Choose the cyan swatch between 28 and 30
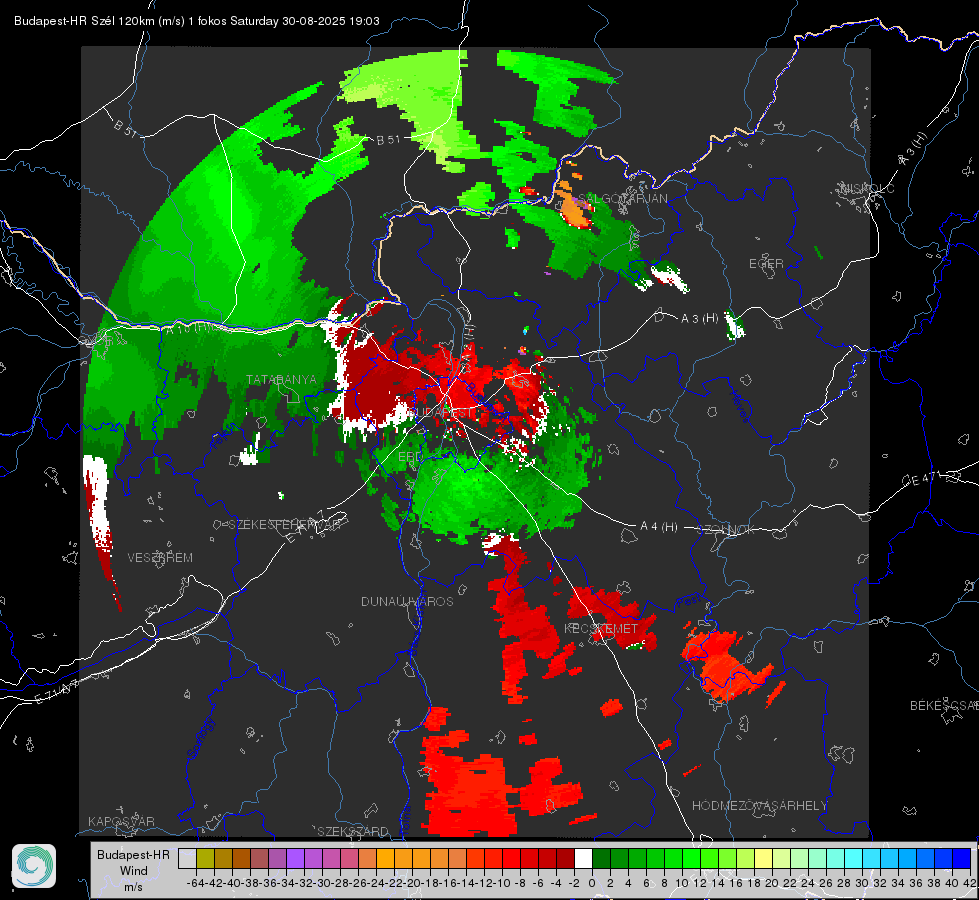This screenshot has width=979, height=900. (854, 859)
